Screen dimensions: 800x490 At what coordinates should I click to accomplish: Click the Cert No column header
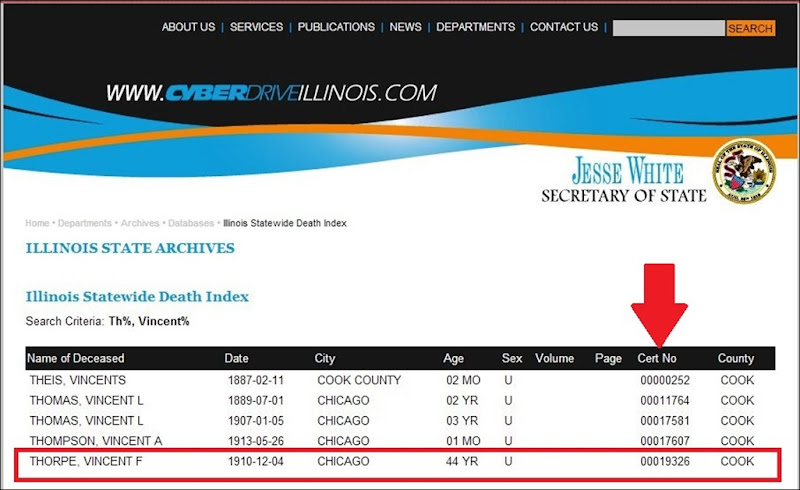point(657,358)
